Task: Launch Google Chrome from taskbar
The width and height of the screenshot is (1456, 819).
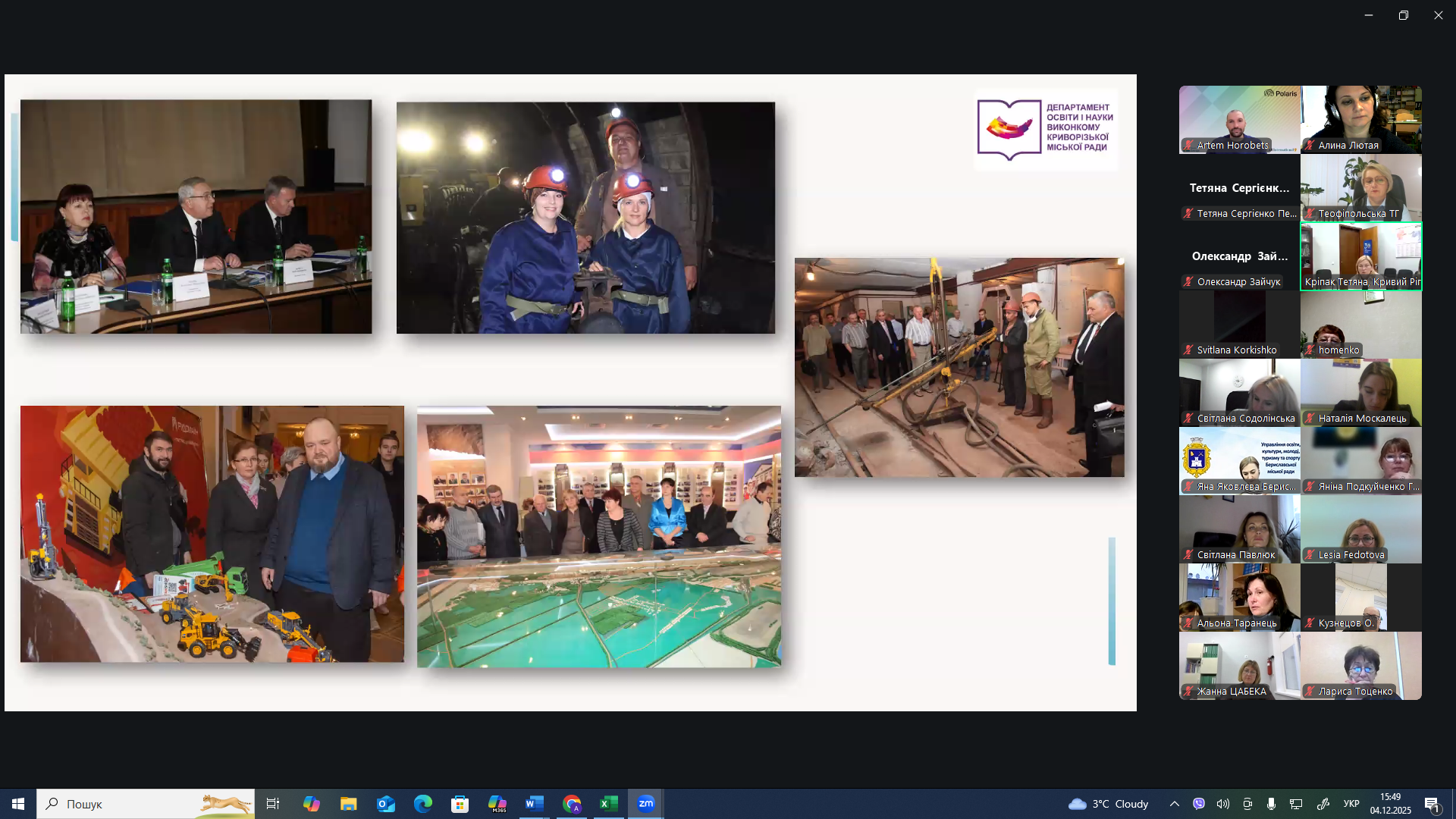Action: [x=572, y=804]
